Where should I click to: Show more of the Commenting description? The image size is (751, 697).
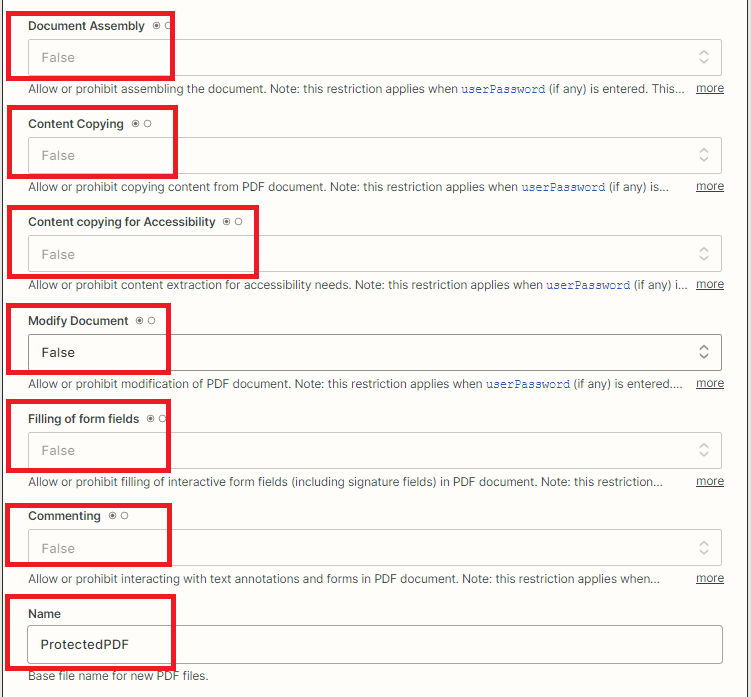(x=710, y=578)
